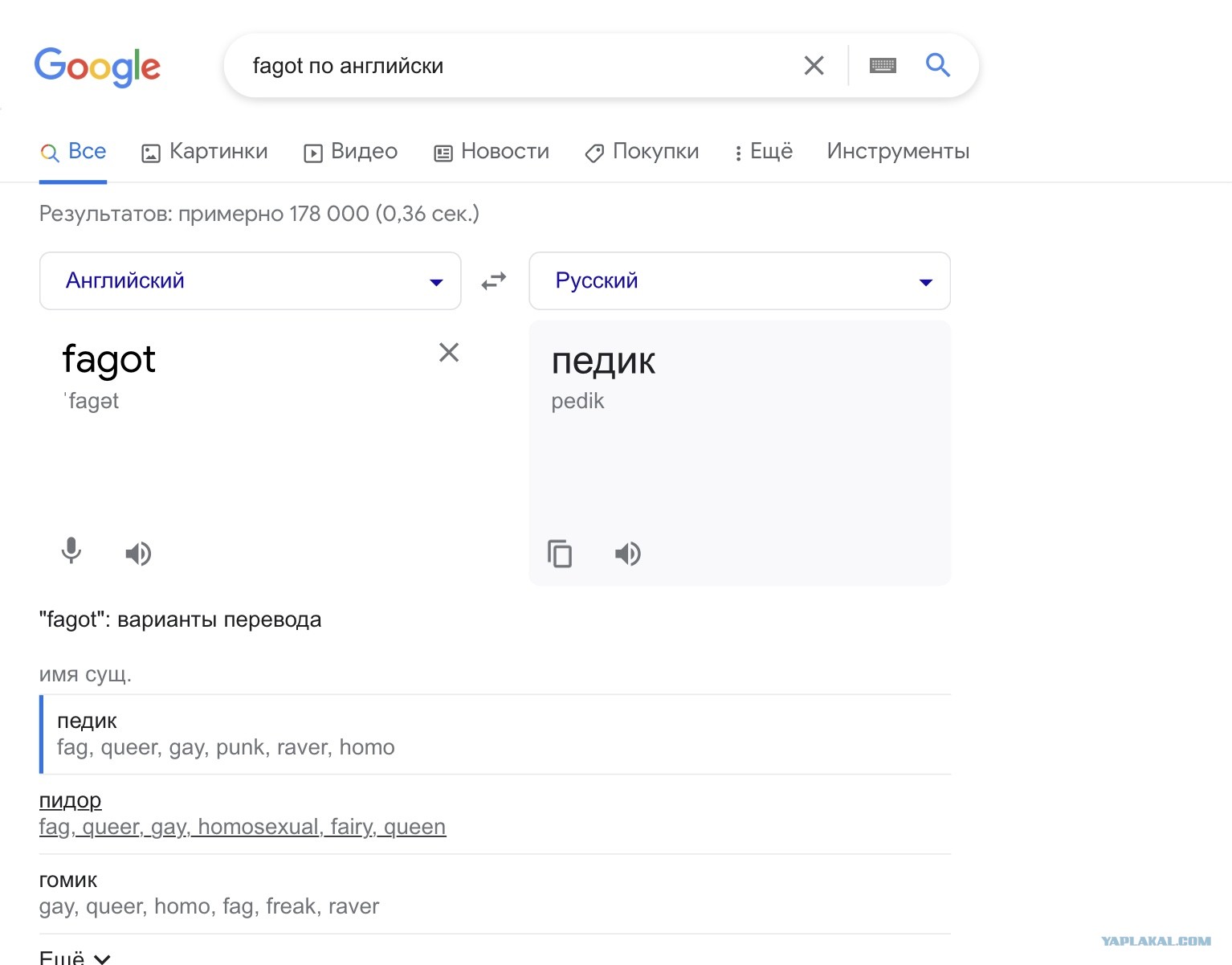This screenshot has height=965, width=1232.
Task: Open the Видео tab
Action: click(350, 152)
